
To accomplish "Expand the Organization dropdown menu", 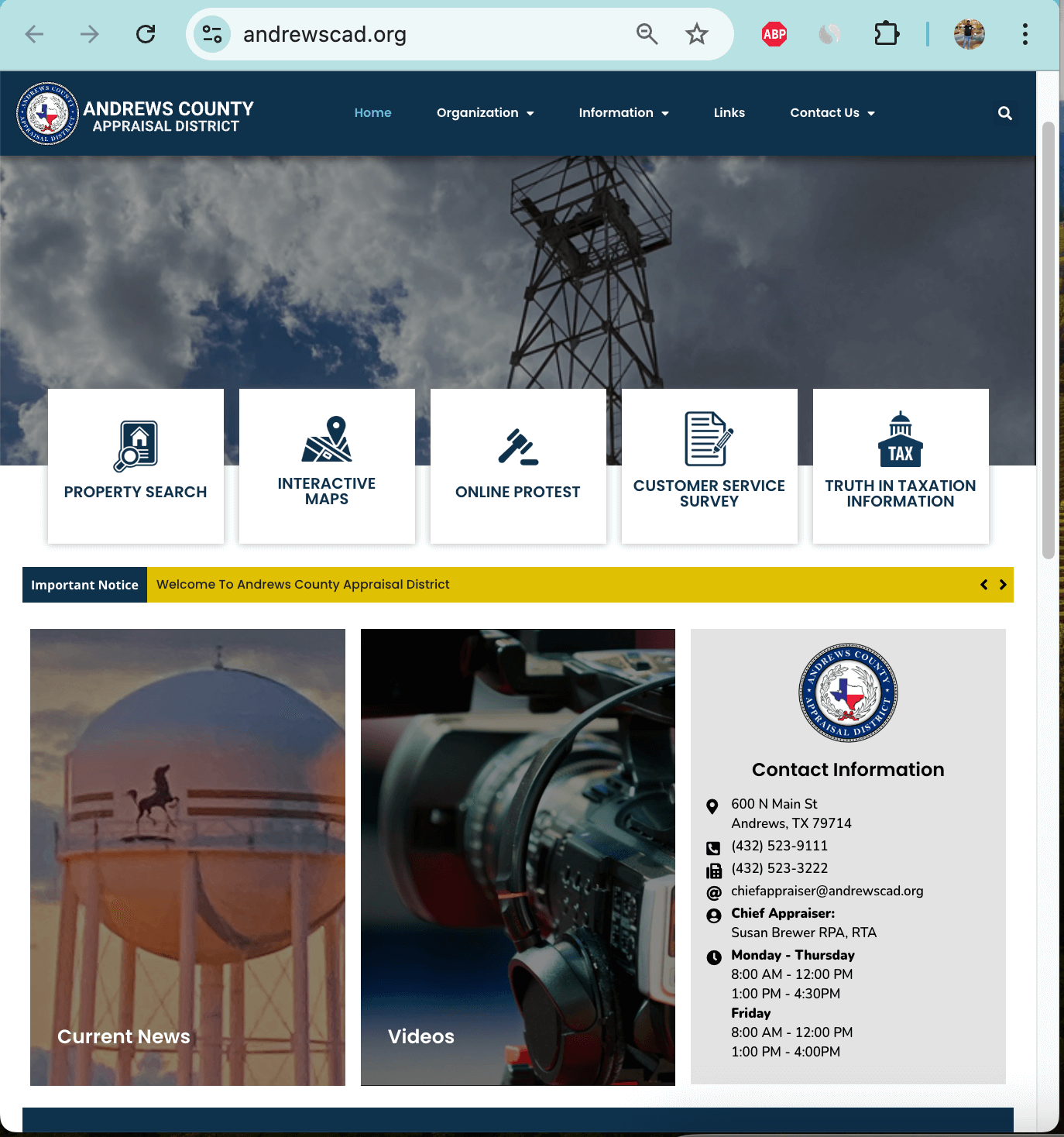I will [485, 113].
